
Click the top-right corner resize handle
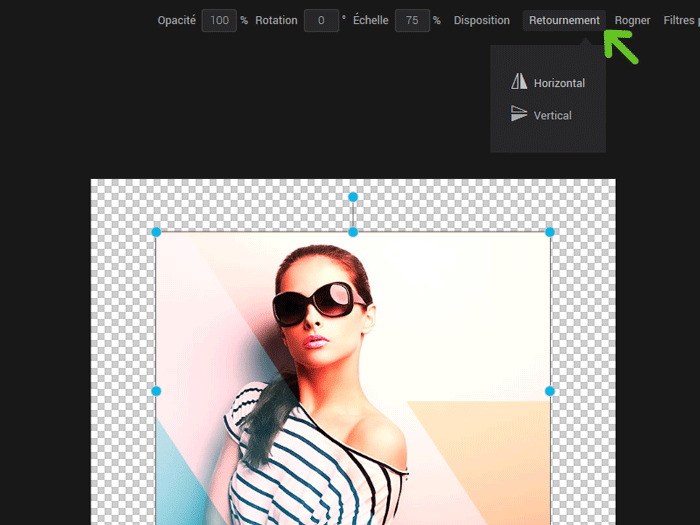click(x=549, y=232)
